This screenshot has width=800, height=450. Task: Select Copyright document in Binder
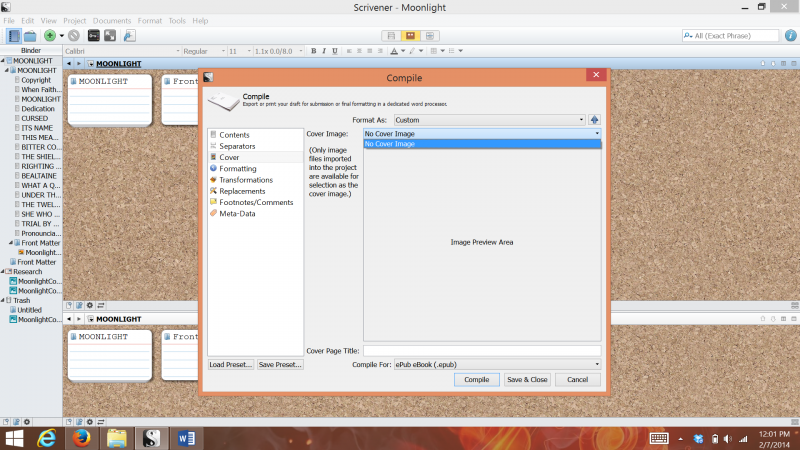(x=36, y=80)
